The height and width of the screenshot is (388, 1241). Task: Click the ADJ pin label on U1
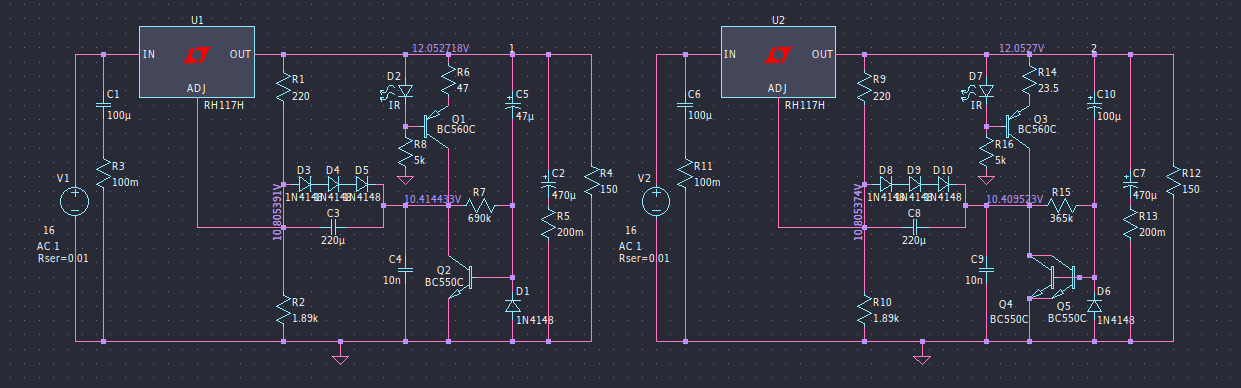pos(196,88)
